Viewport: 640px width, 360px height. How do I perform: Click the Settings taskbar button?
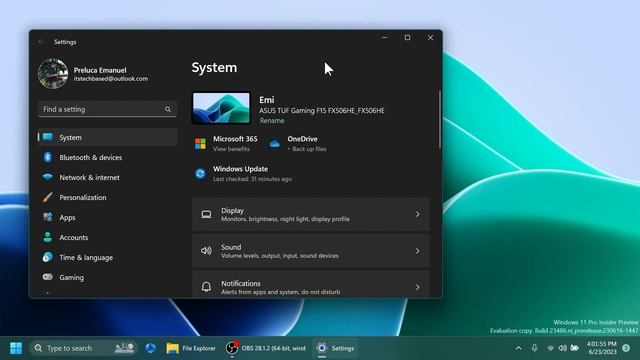click(x=336, y=348)
